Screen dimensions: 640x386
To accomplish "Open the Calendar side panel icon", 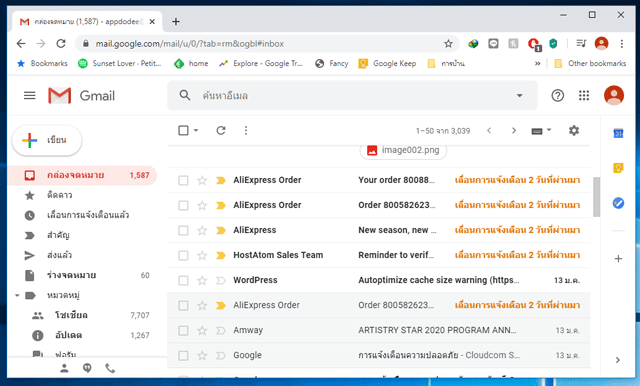I will click(618, 133).
